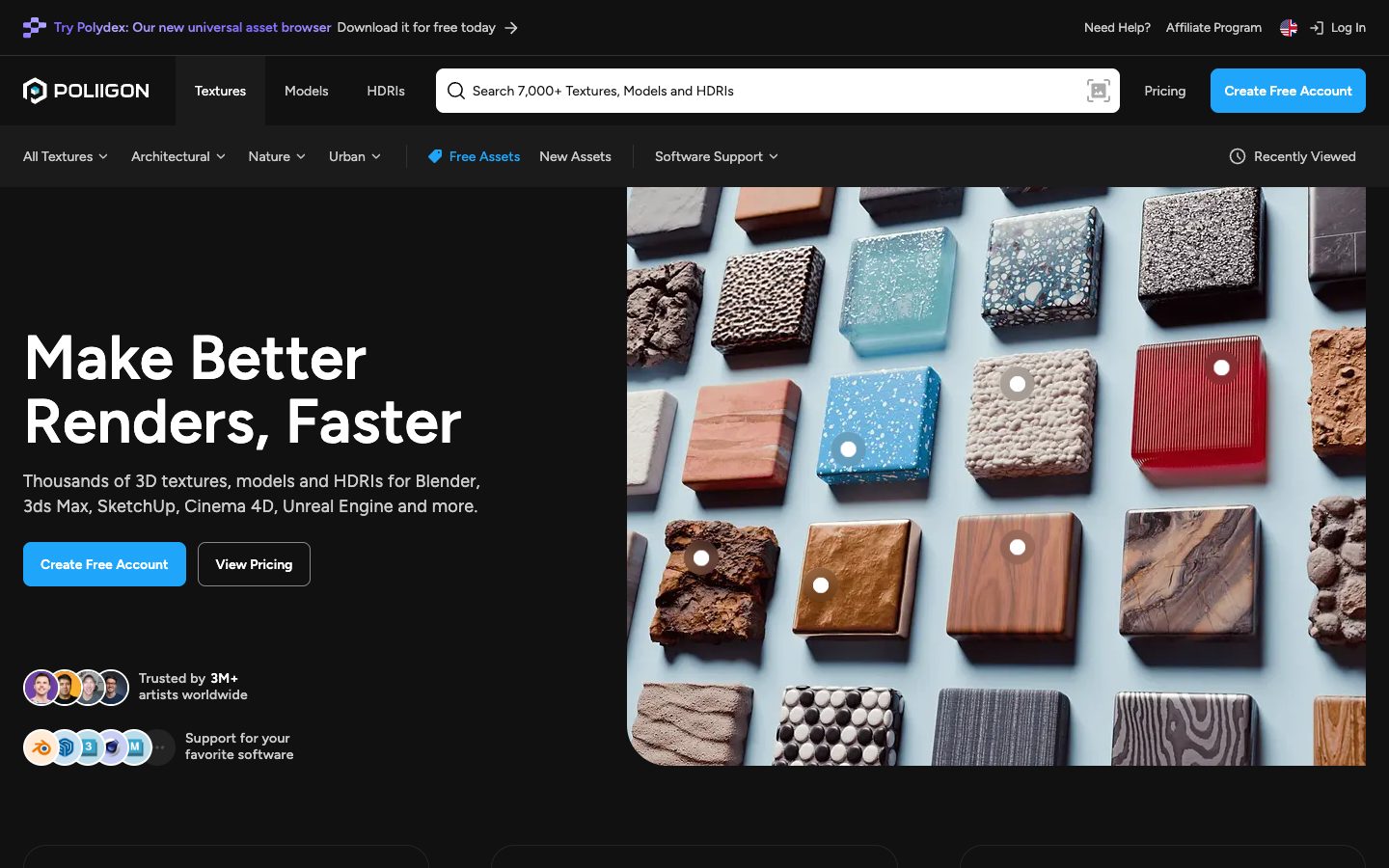1389x868 pixels.
Task: Click the hotspot dot on the brown rock tile
Action: [x=701, y=558]
